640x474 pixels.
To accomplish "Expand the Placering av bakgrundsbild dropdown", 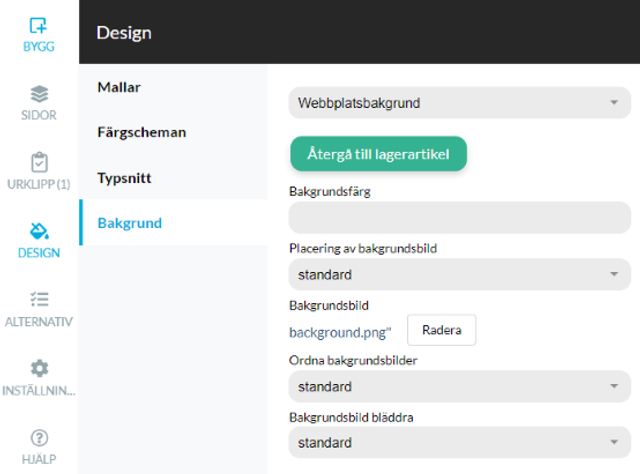I will click(460, 274).
